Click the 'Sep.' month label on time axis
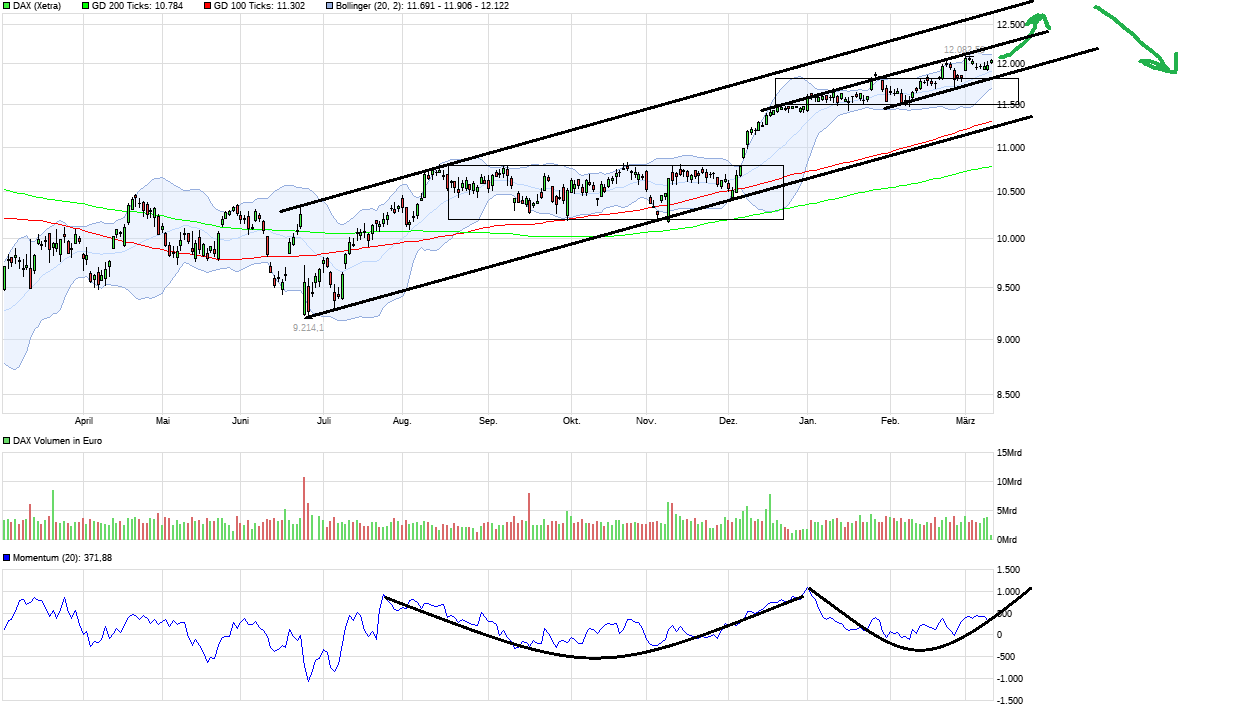The height and width of the screenshot is (711, 1239). click(x=488, y=421)
